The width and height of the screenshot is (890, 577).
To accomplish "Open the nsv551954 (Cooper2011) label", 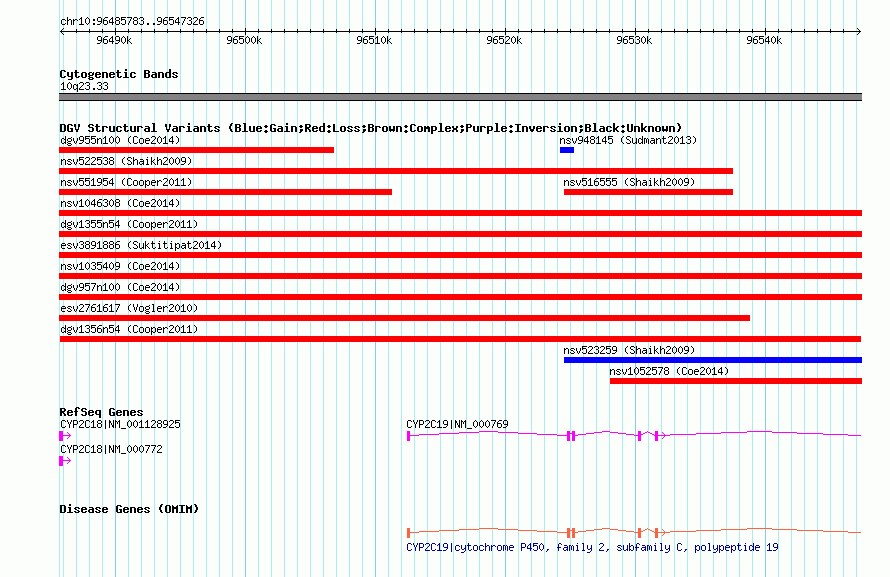I will pyautogui.click(x=126, y=182).
